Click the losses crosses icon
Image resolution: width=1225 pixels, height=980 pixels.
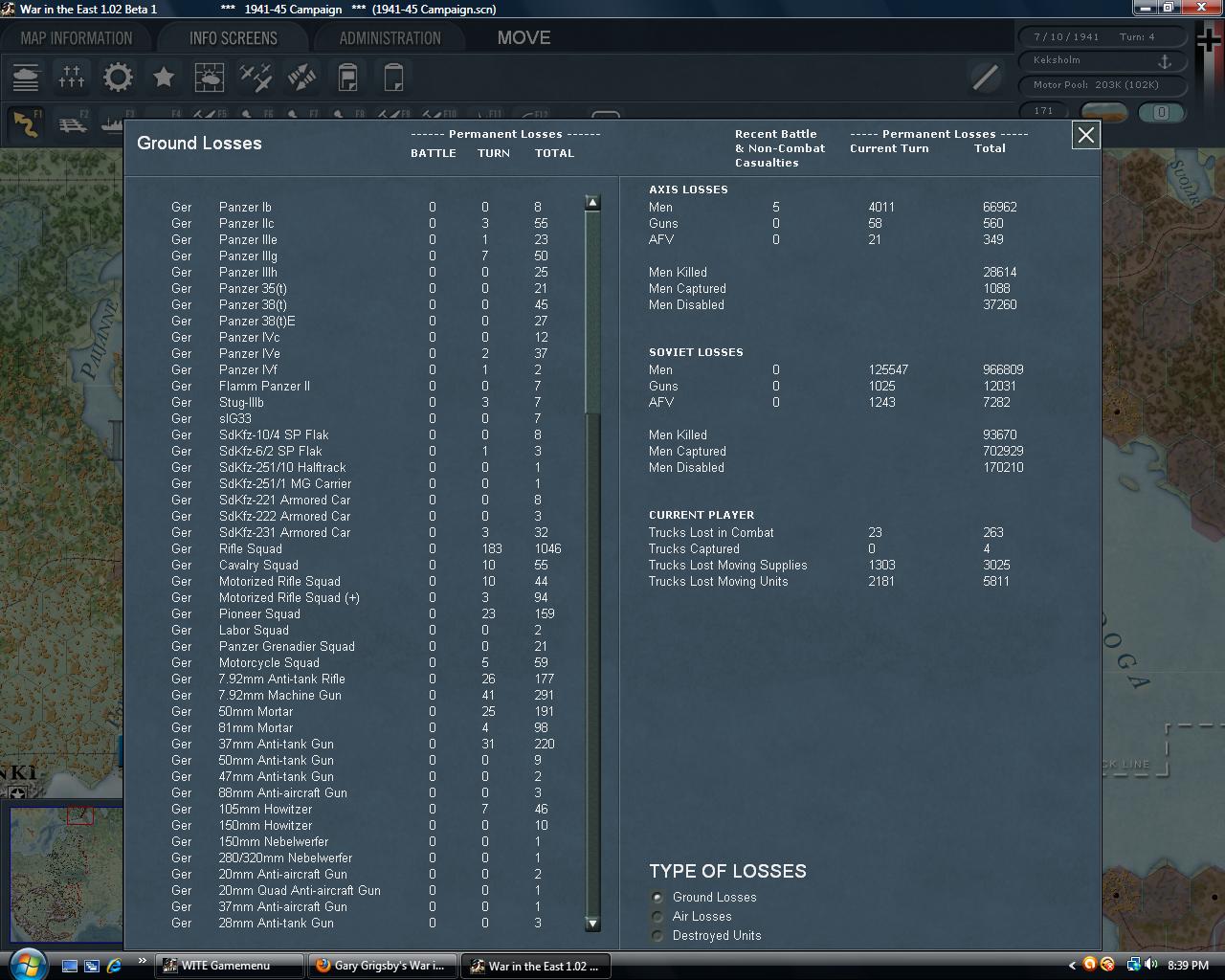pos(72,77)
